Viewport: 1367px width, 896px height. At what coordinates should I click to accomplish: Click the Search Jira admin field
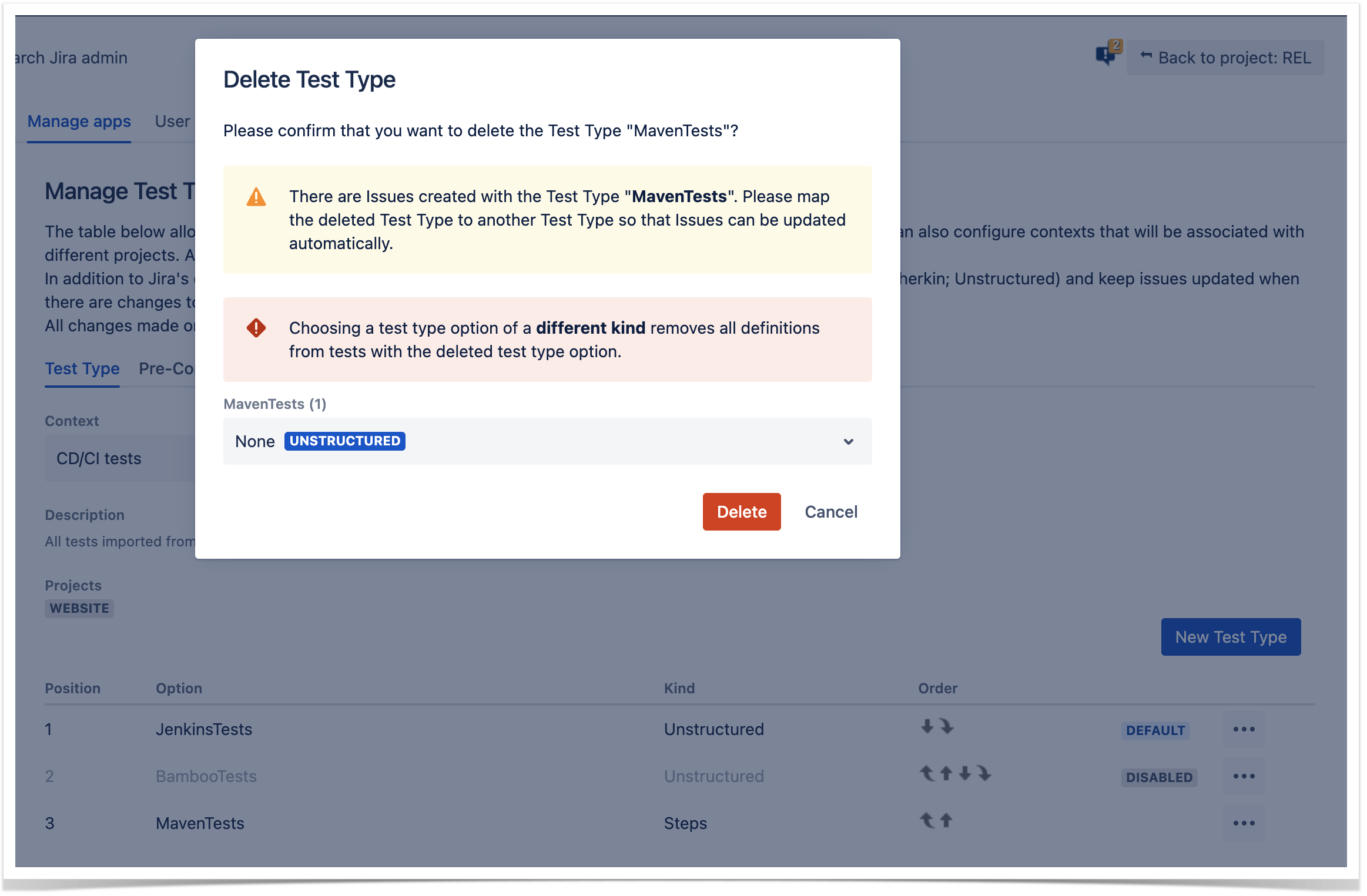[71, 58]
